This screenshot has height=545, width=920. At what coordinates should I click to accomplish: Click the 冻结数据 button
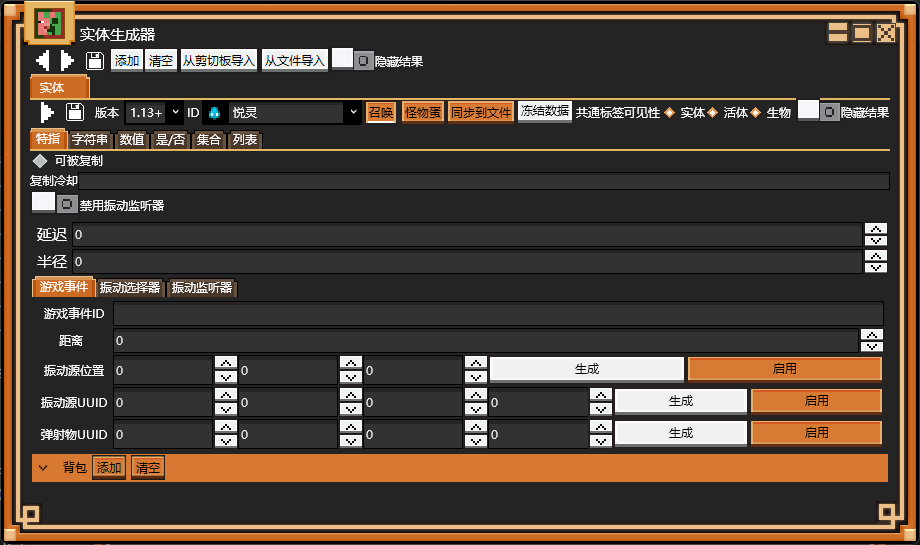click(x=544, y=111)
